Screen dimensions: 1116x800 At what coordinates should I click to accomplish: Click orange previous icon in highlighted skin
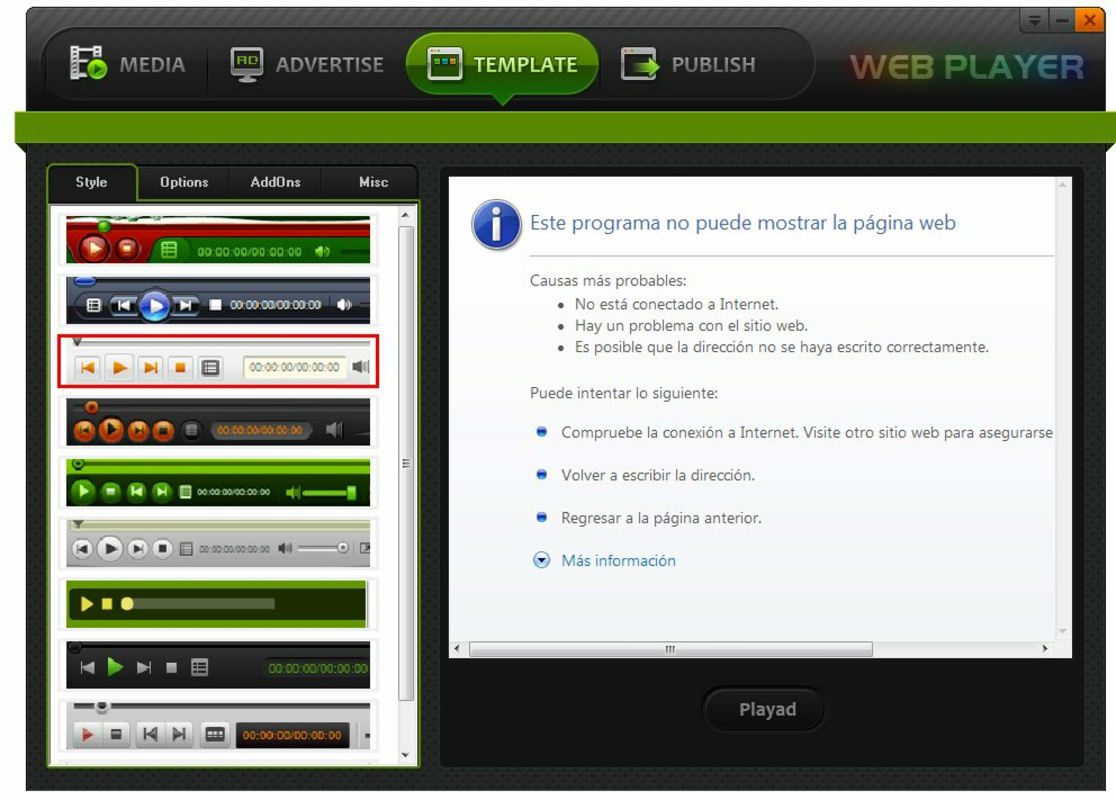88,367
